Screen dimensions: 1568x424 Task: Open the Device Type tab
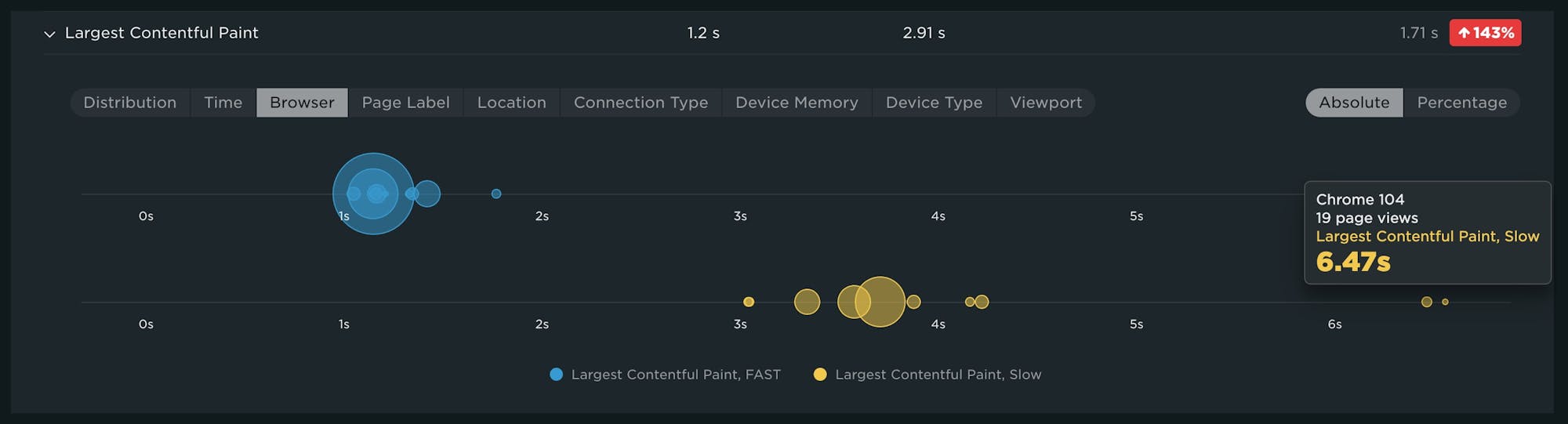tap(934, 103)
